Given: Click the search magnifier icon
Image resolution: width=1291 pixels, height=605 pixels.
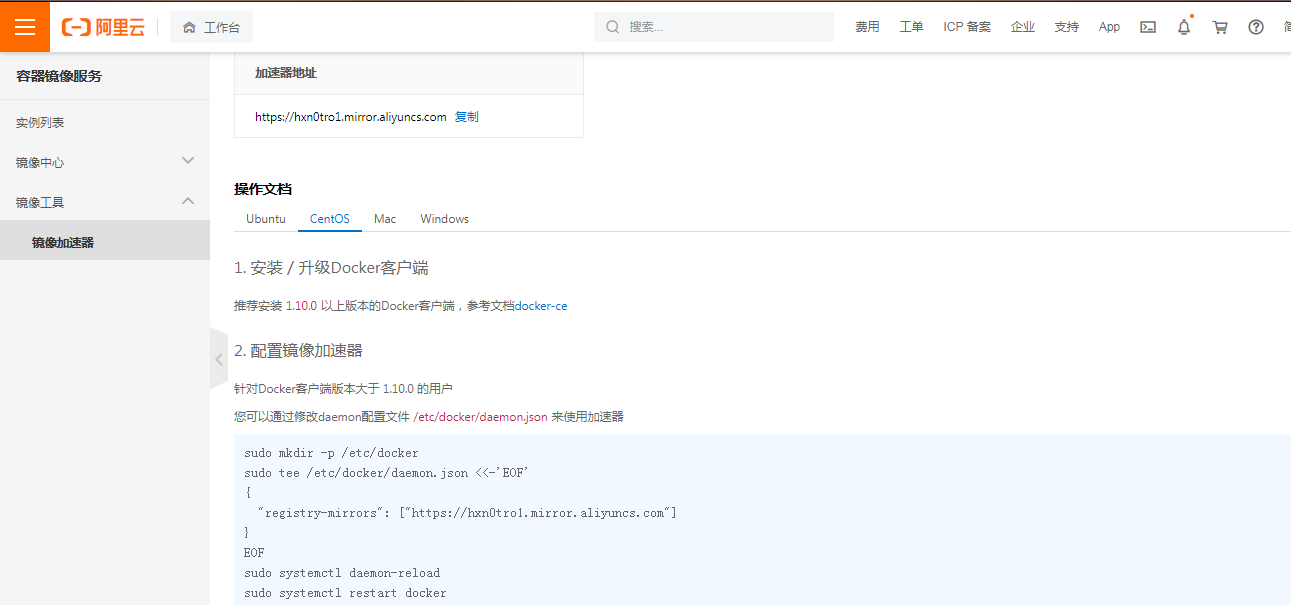Looking at the screenshot, I should 612,27.
